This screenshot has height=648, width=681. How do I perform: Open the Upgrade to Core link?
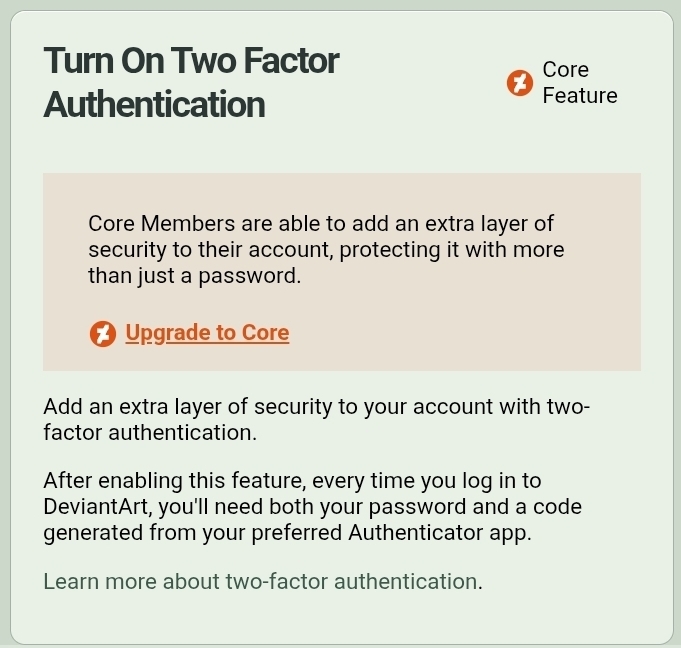(x=207, y=333)
